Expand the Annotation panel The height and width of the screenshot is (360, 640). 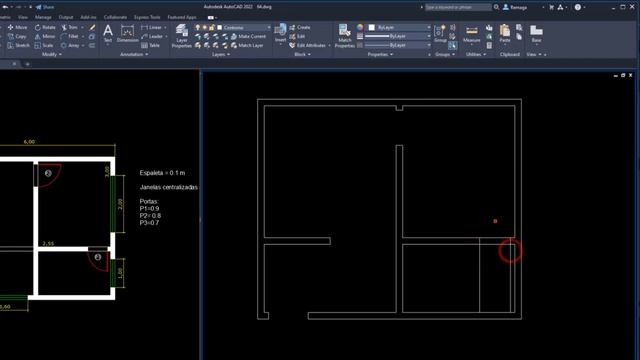(134, 54)
